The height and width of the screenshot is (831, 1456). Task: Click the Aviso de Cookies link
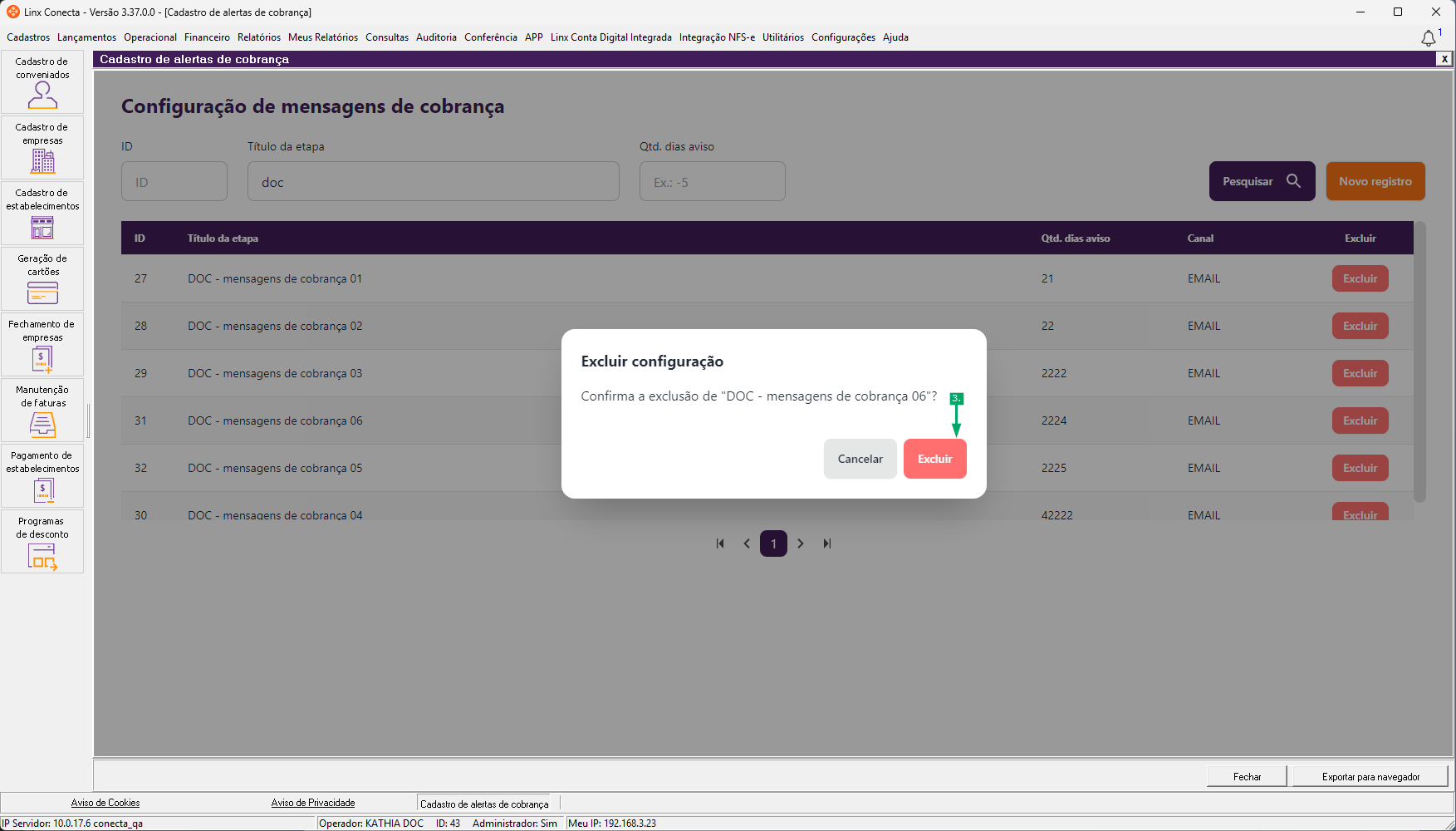coord(105,803)
